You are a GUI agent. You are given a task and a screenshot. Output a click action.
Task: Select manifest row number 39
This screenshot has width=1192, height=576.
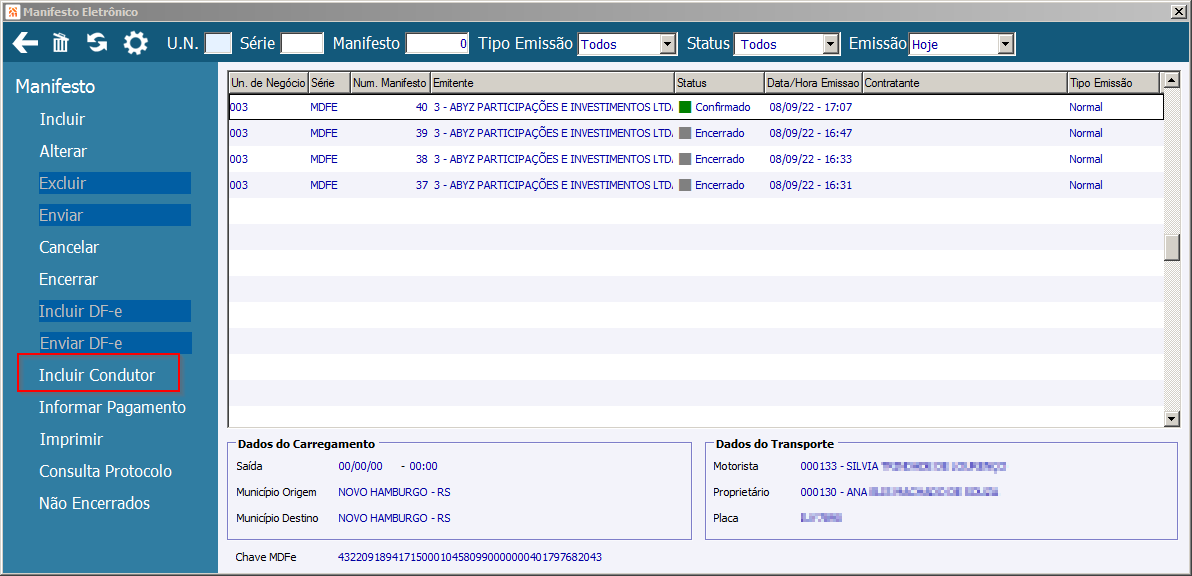point(696,133)
